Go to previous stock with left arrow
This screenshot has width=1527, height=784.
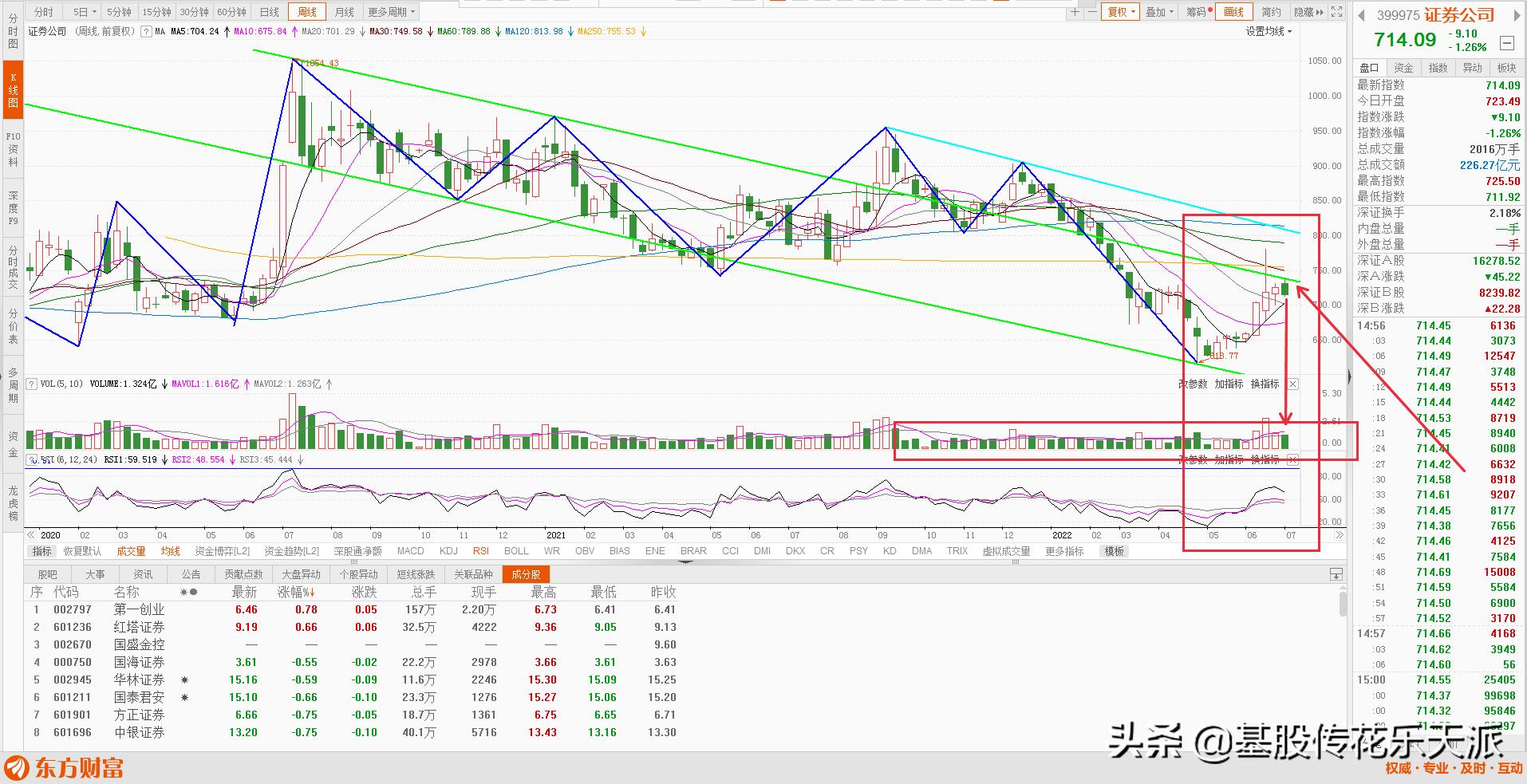coord(1363,14)
